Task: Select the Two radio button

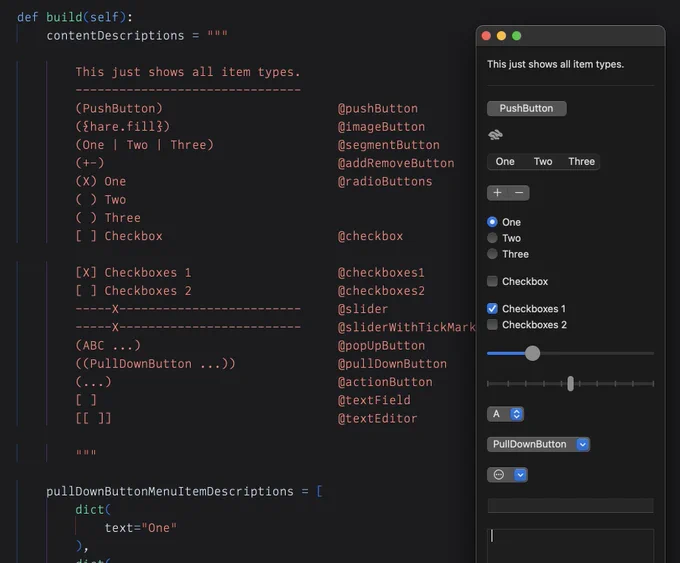Action: point(492,238)
